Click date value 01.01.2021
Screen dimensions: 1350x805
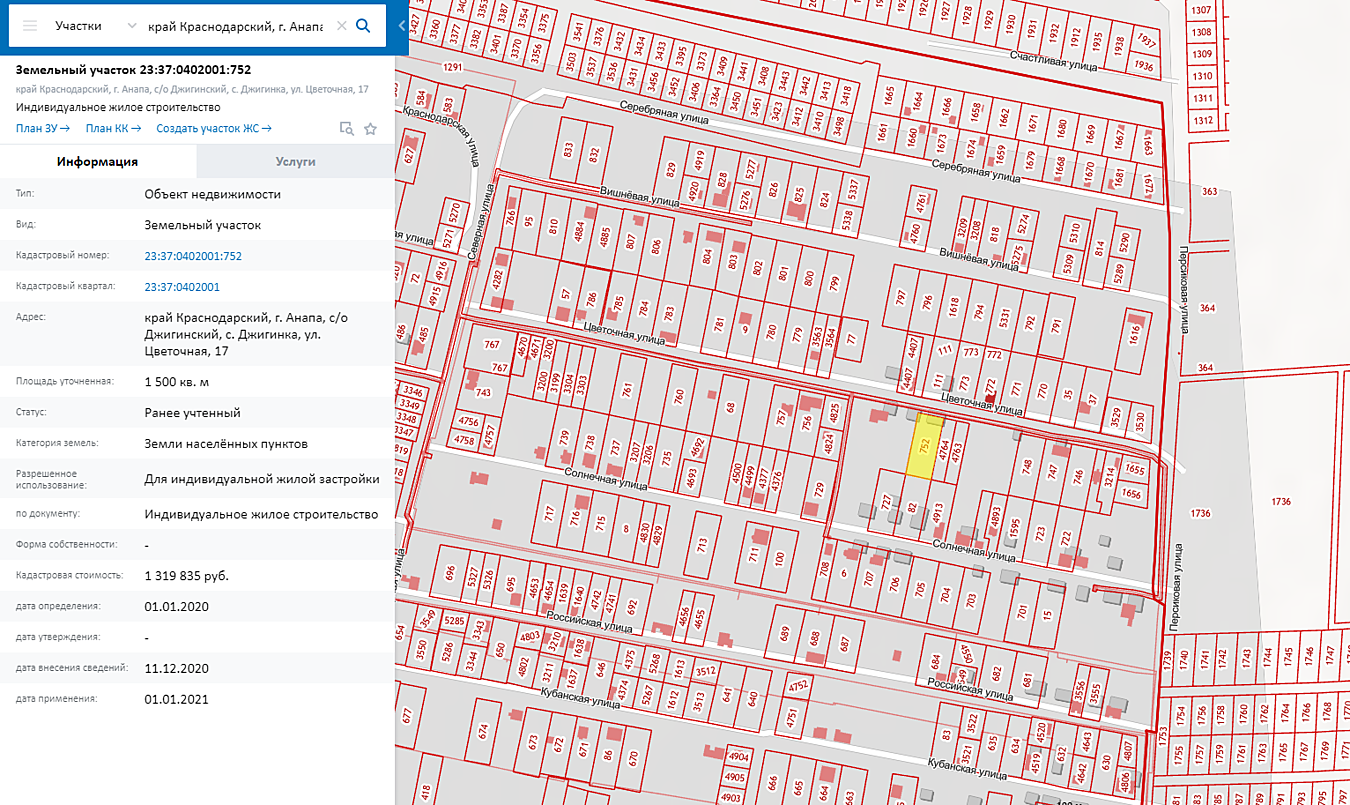176,699
